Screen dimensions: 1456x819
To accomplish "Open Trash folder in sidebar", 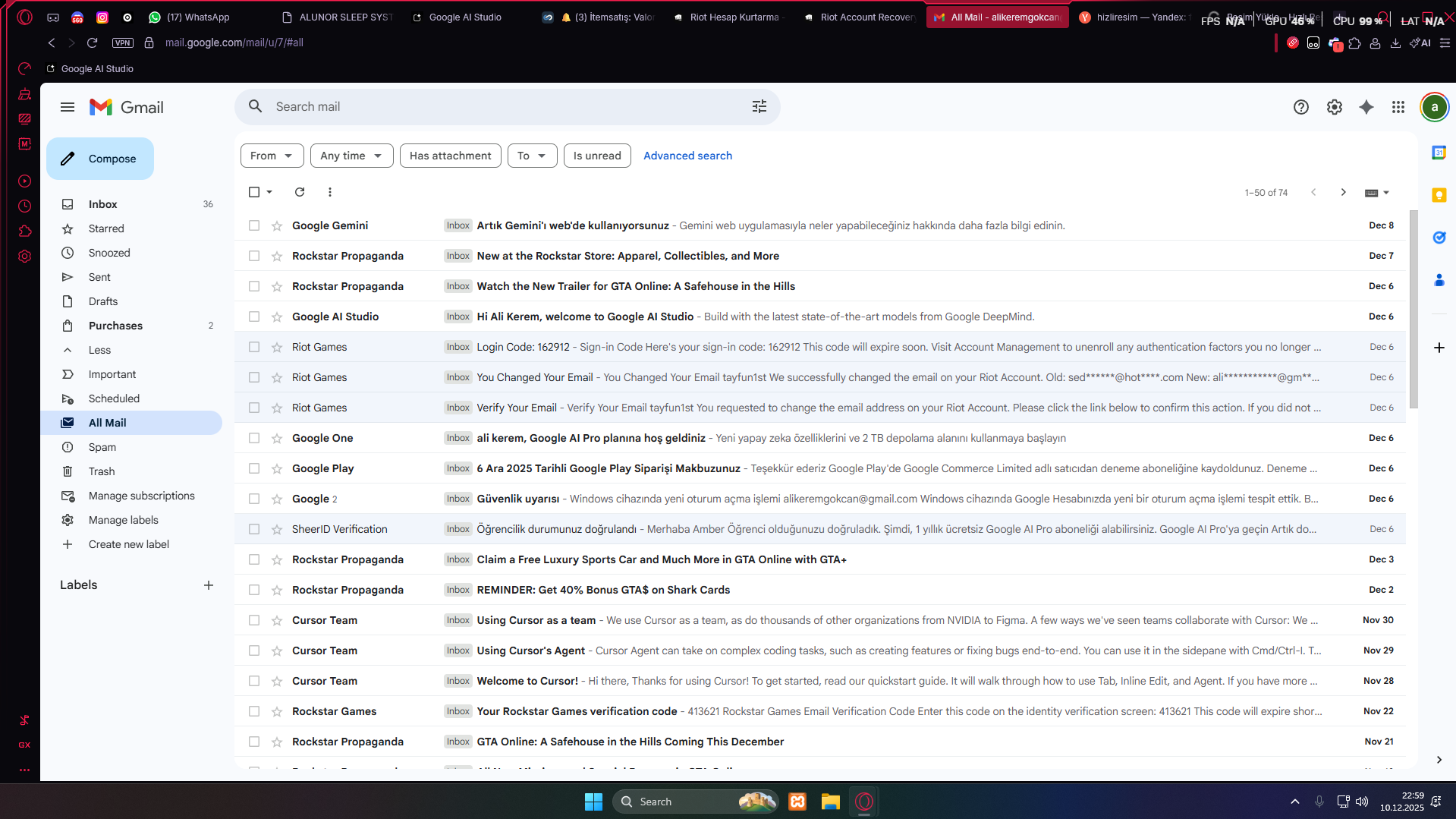I will (131, 471).
